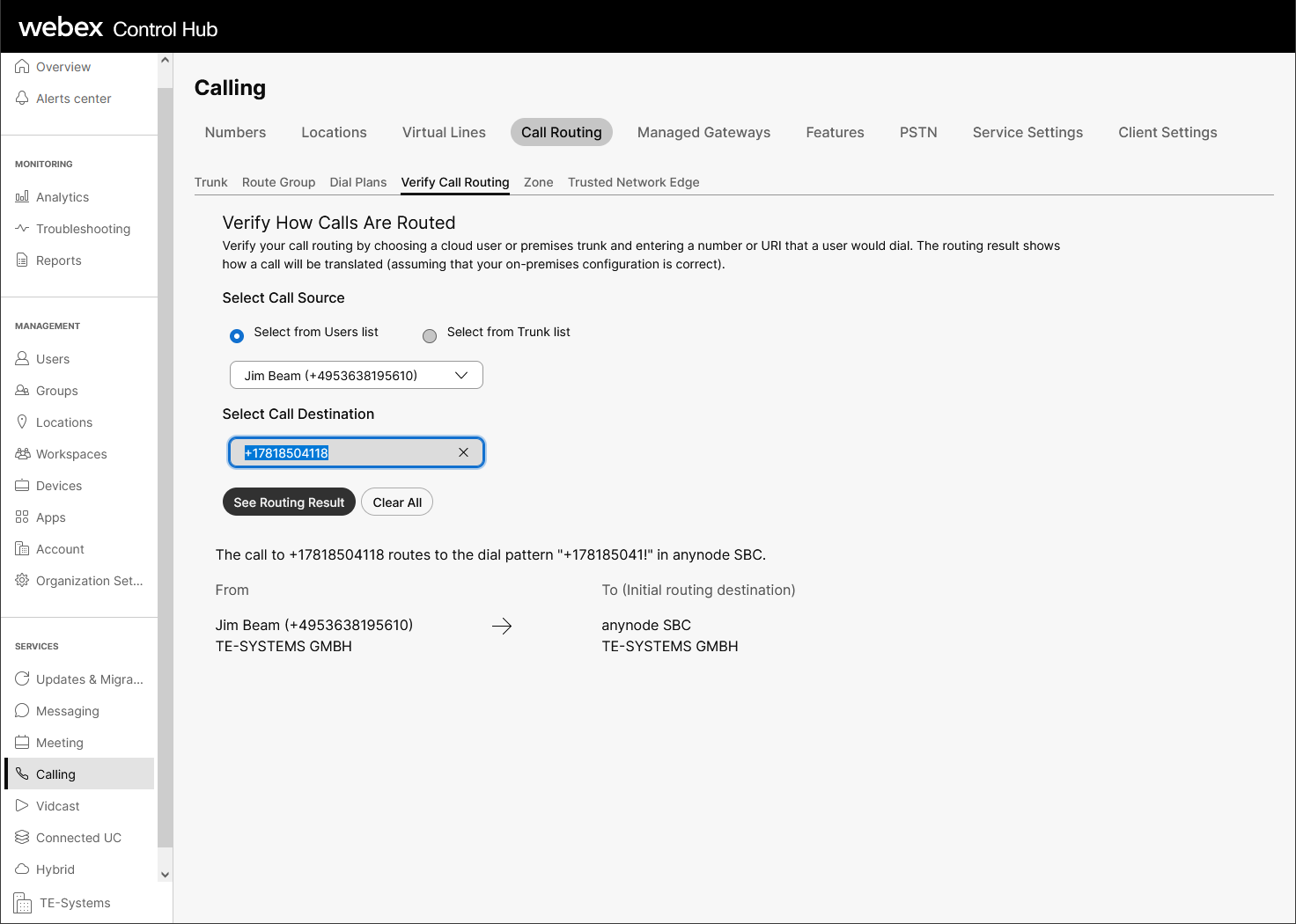Click the 'TE-SYSTEMS GMBH' text under anynode SBC
The width and height of the screenshot is (1296, 924).
point(670,646)
